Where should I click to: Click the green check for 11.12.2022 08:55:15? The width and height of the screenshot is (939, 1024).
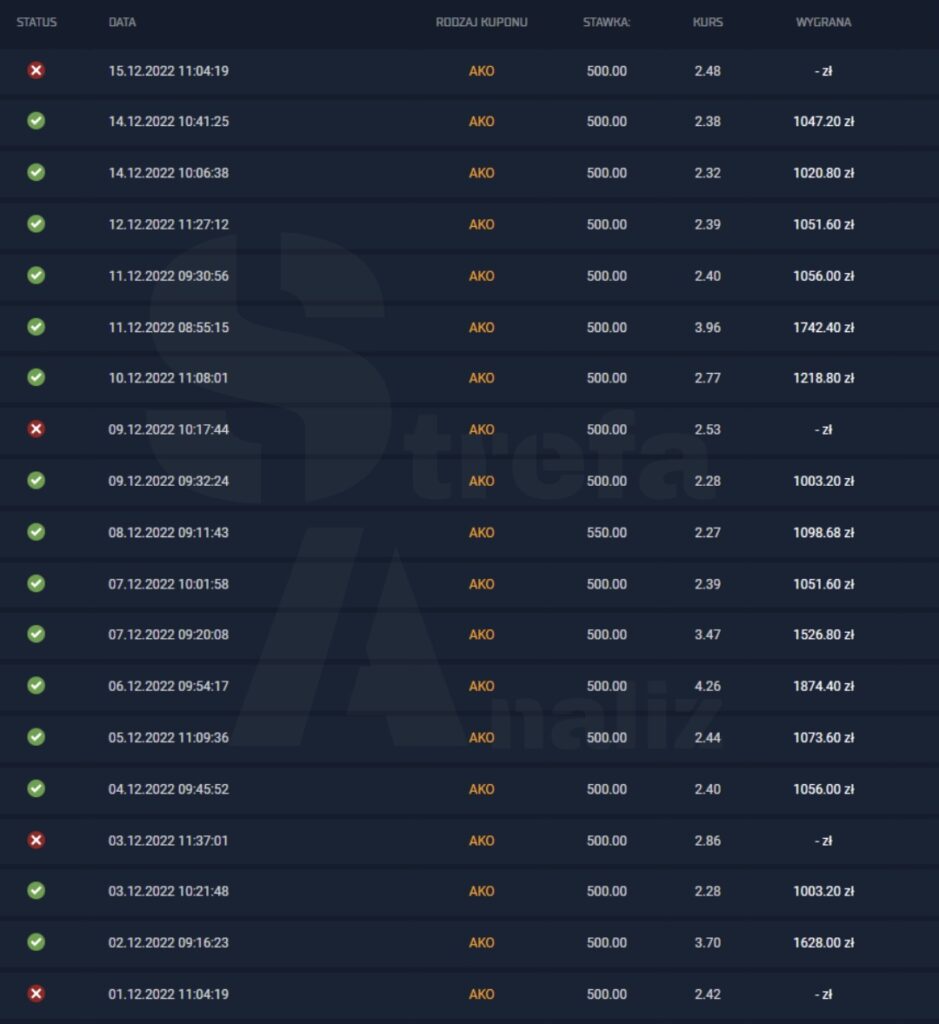pos(37,327)
